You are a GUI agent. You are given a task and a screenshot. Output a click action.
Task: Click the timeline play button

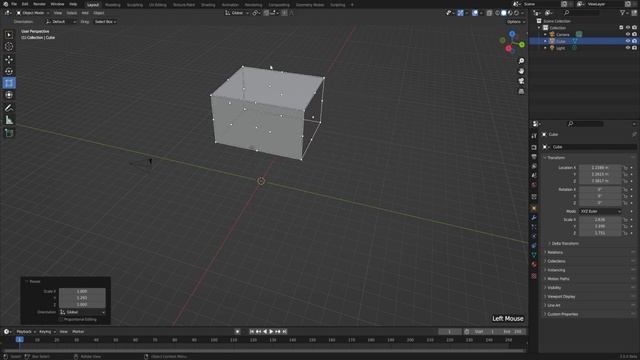click(271, 332)
